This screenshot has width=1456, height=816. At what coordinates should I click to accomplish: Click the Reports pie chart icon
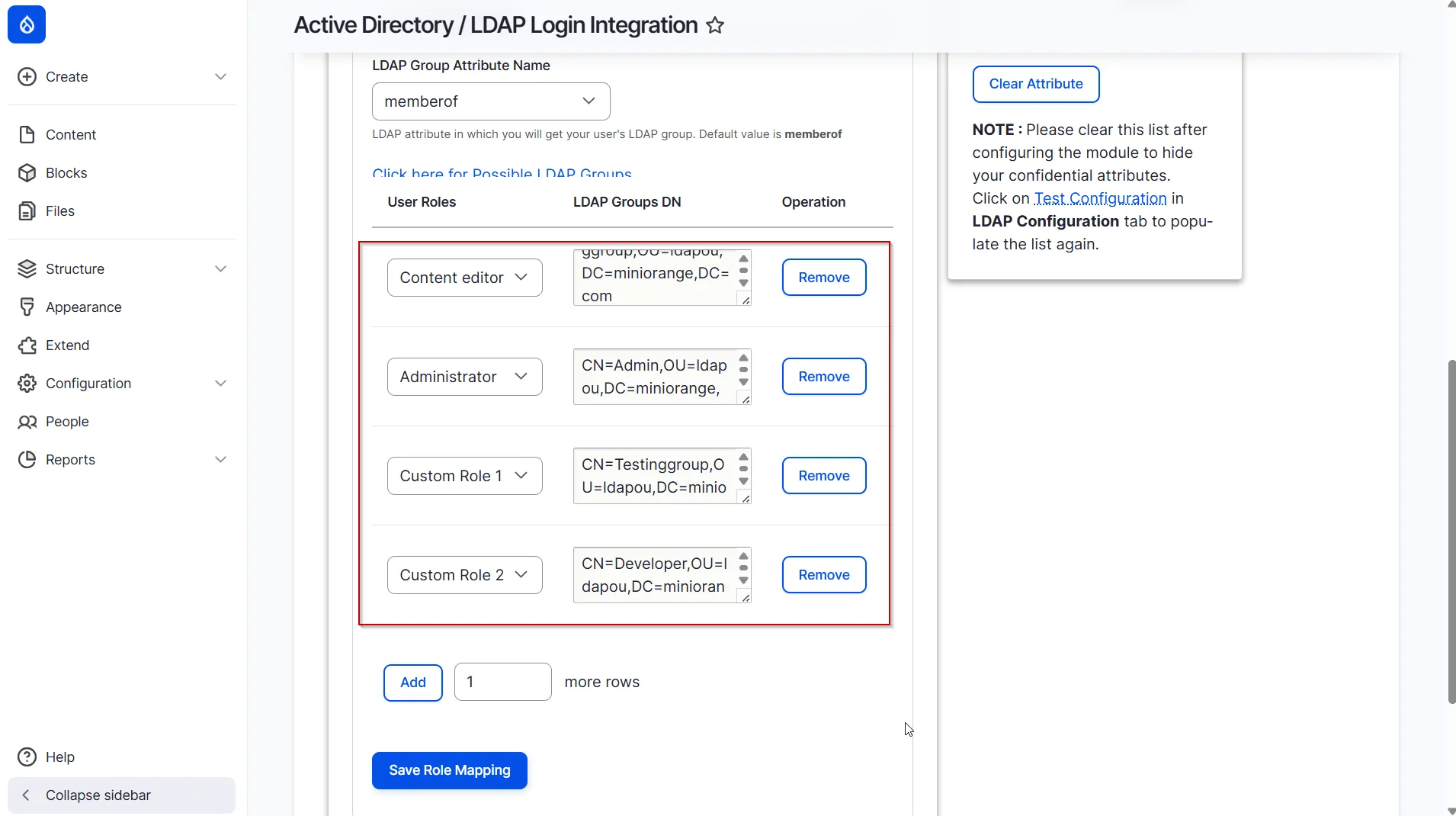(x=27, y=460)
